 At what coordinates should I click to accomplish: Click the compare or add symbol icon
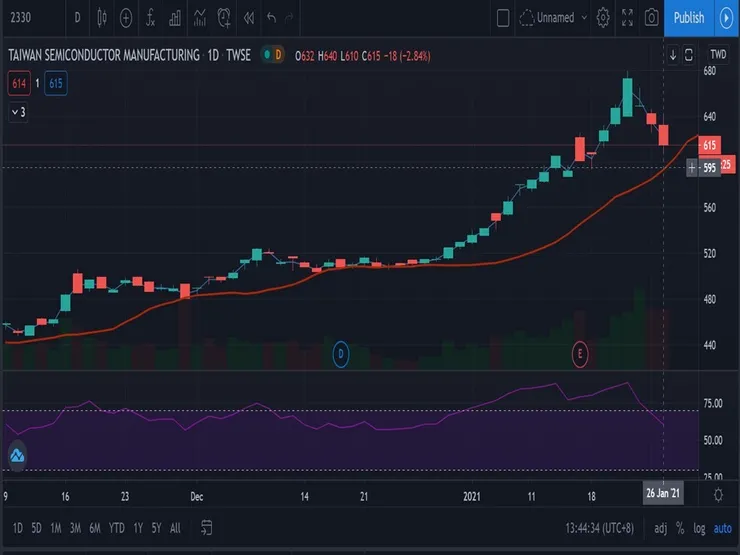point(126,18)
